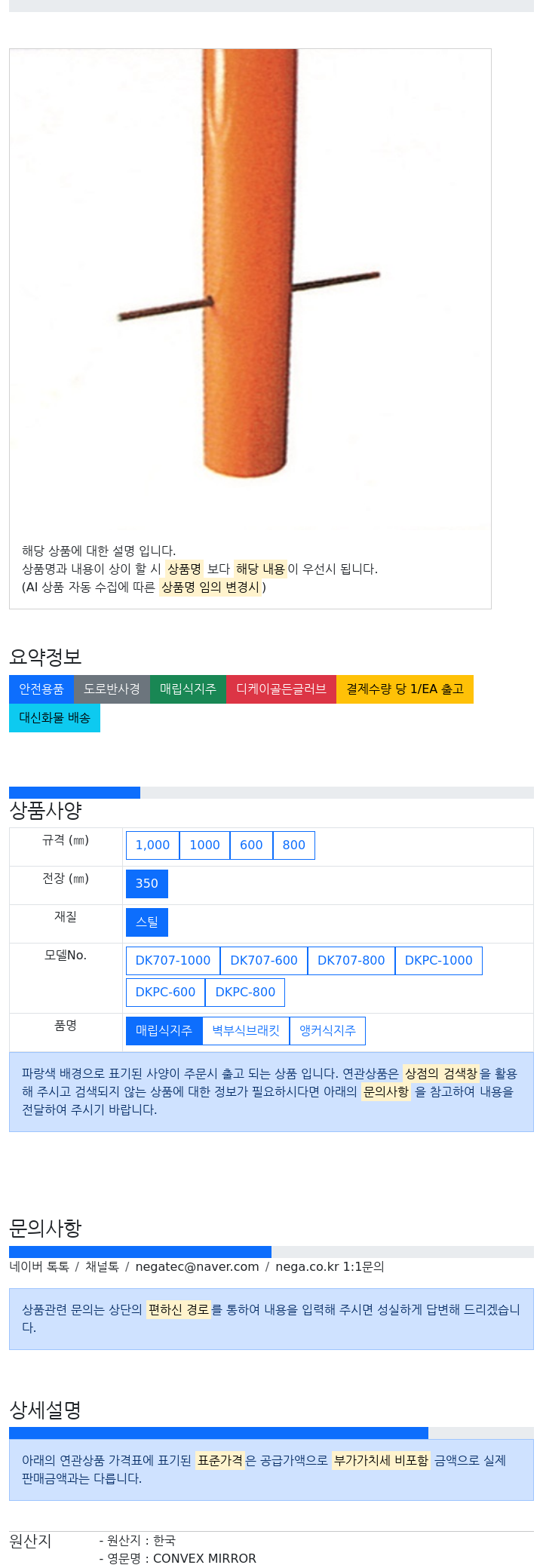
Task: Select the 도로반사경 tag
Action: click(x=112, y=689)
